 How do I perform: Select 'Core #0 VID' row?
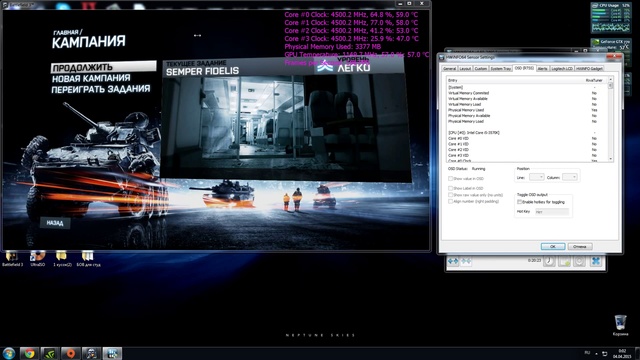[529, 138]
